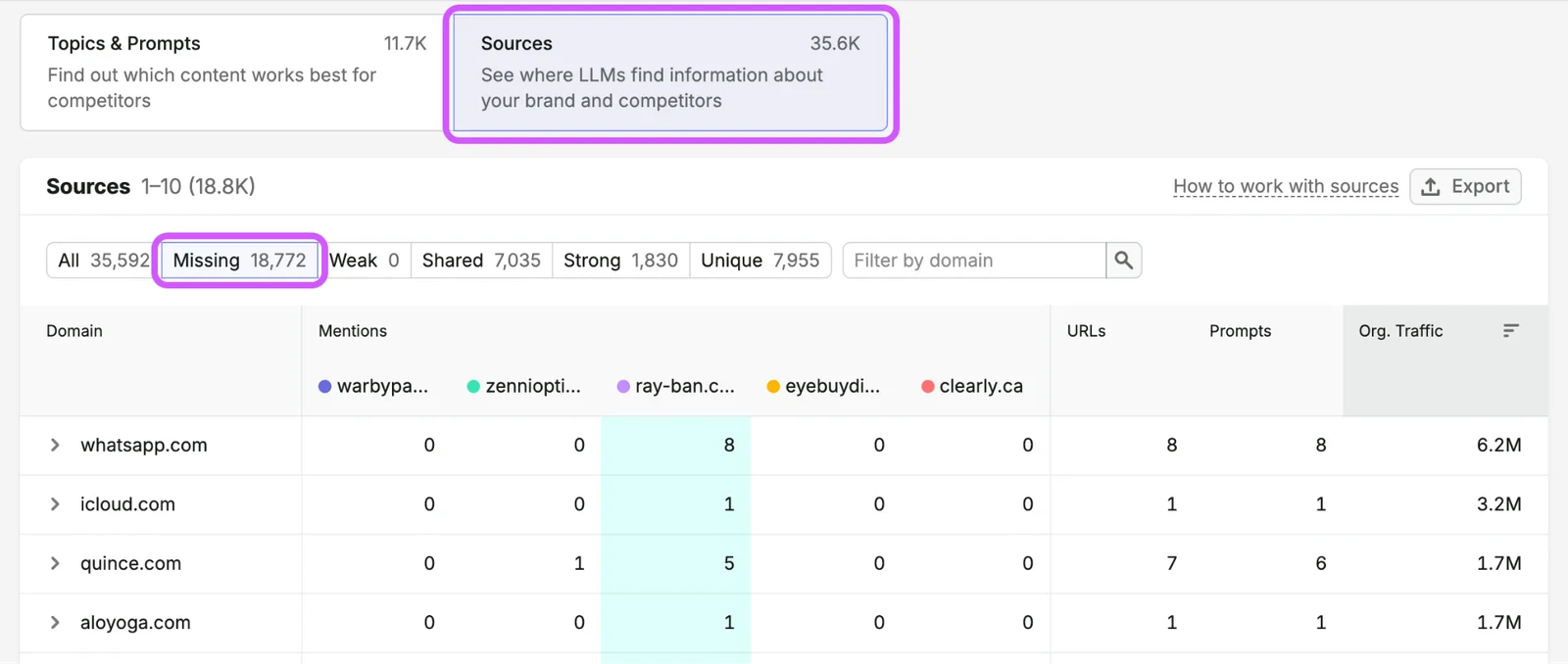Switch to the Strong 1,830 filter
1568x664 pixels.
(x=620, y=261)
